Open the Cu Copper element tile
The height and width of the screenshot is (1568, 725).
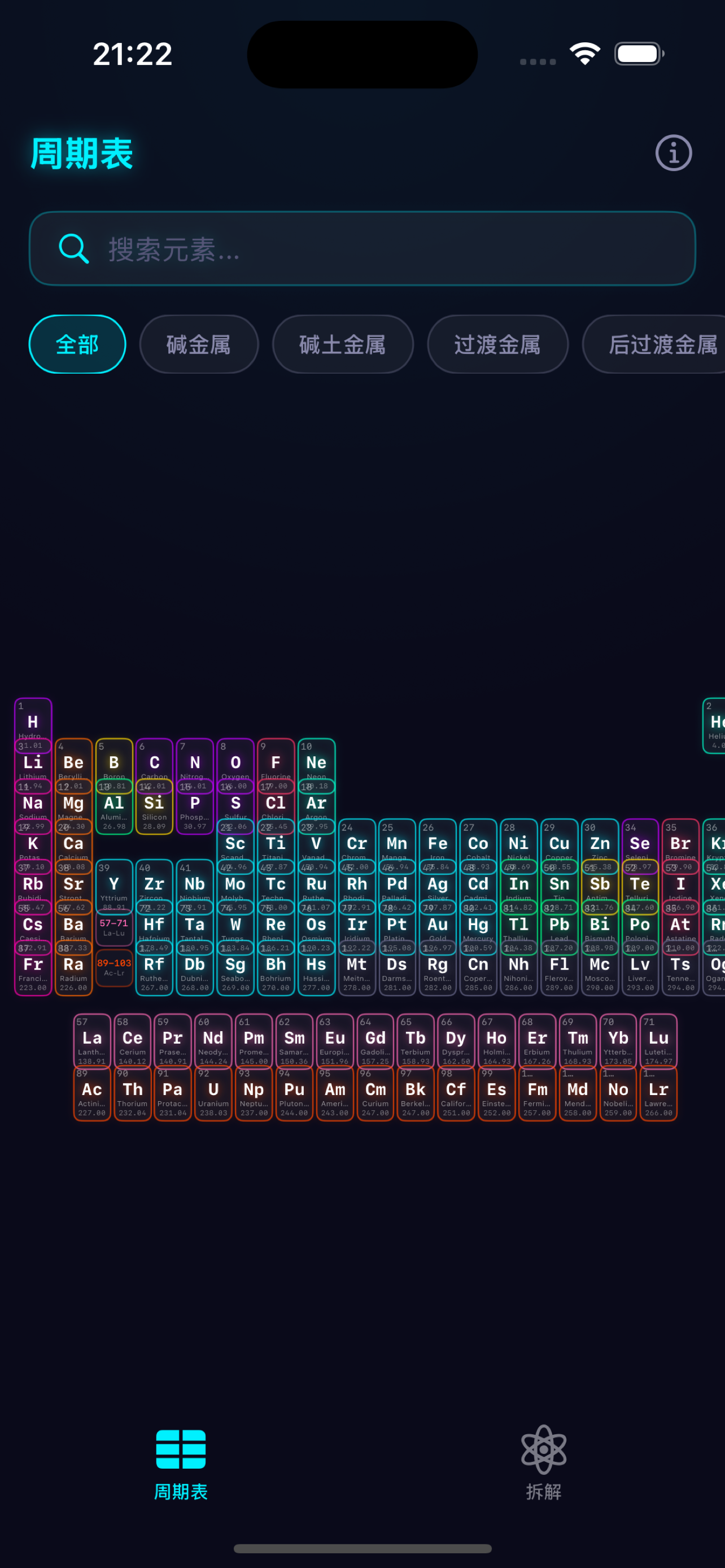pyautogui.click(x=559, y=847)
